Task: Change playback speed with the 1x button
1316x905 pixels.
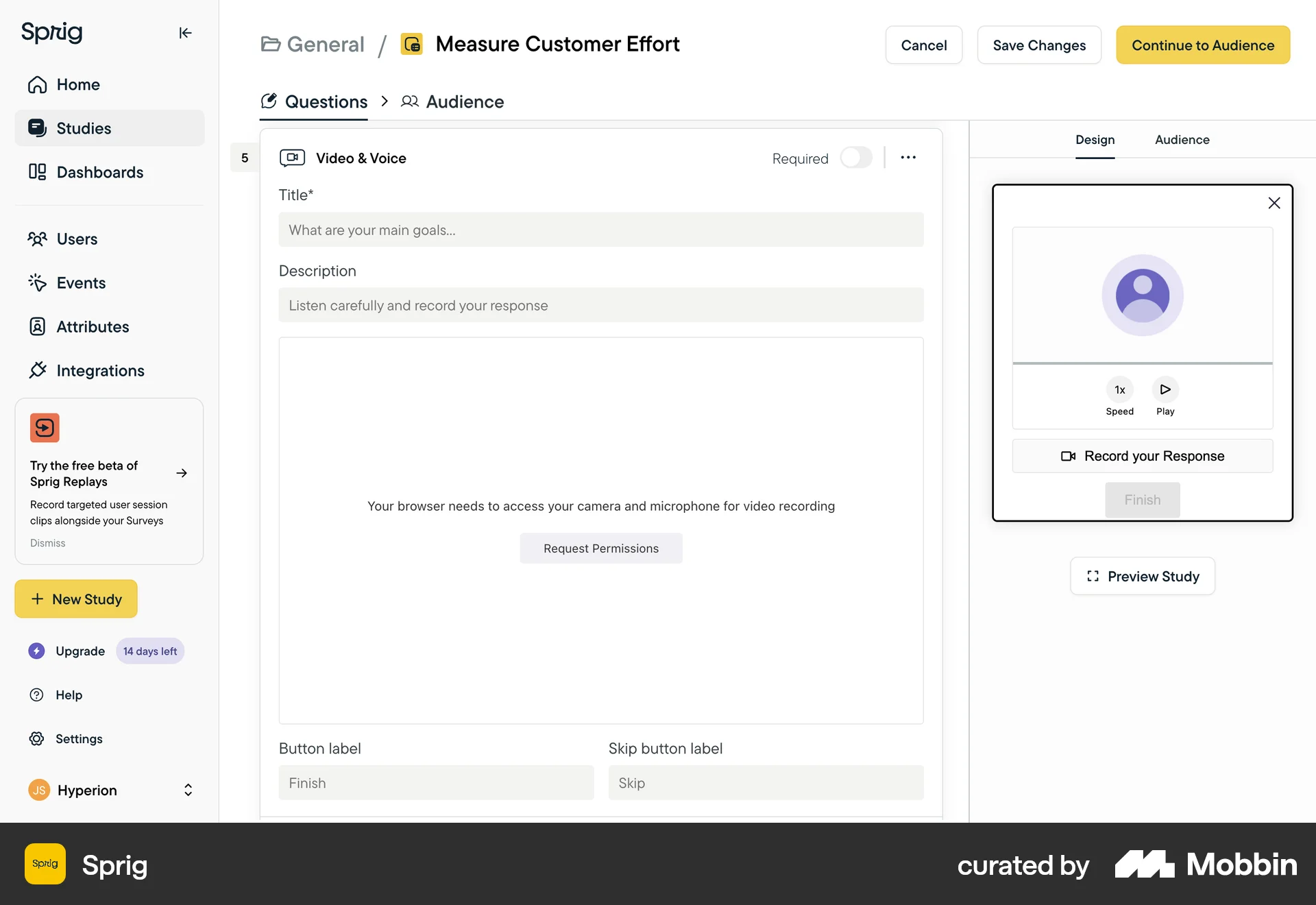Action: point(1119,390)
